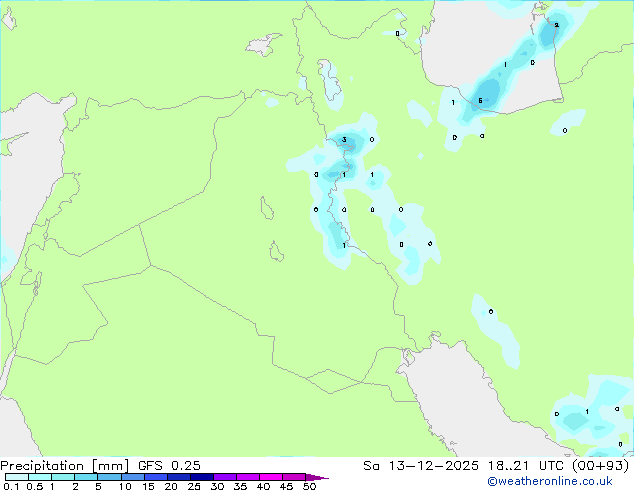Choose the 40–45 mm magenta legend box
634x490 pixels.
(271, 477)
